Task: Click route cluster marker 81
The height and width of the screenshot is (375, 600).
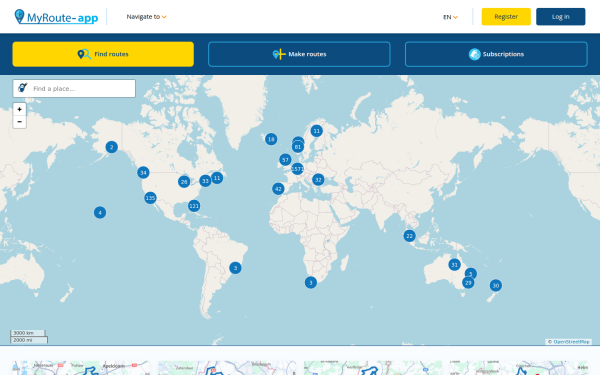Action: (x=298, y=147)
